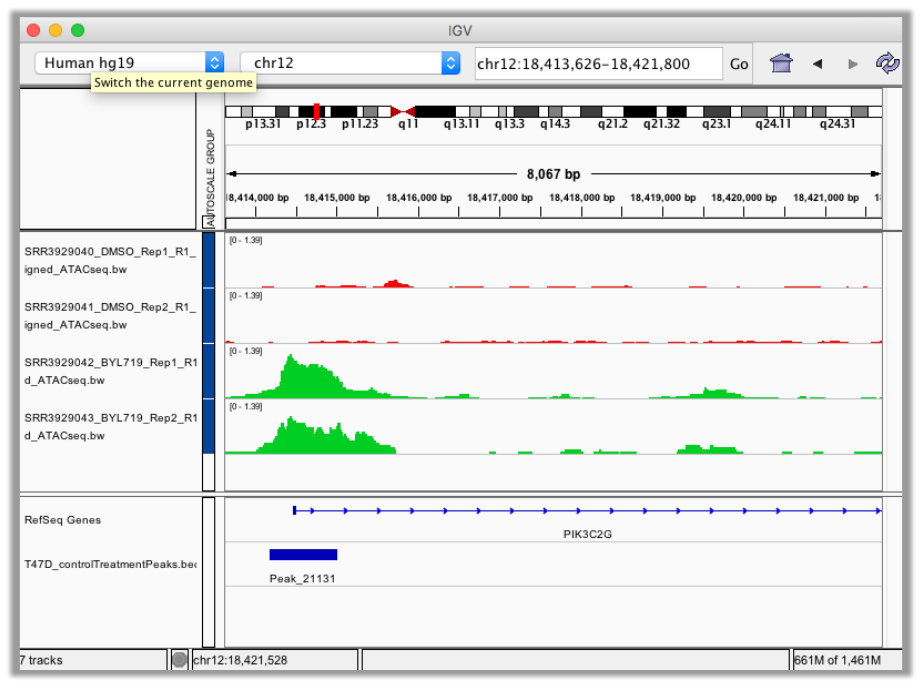Viewport: 922px width, 687px height.
Task: Refresh the view with the reload icon
Action: click(x=886, y=63)
